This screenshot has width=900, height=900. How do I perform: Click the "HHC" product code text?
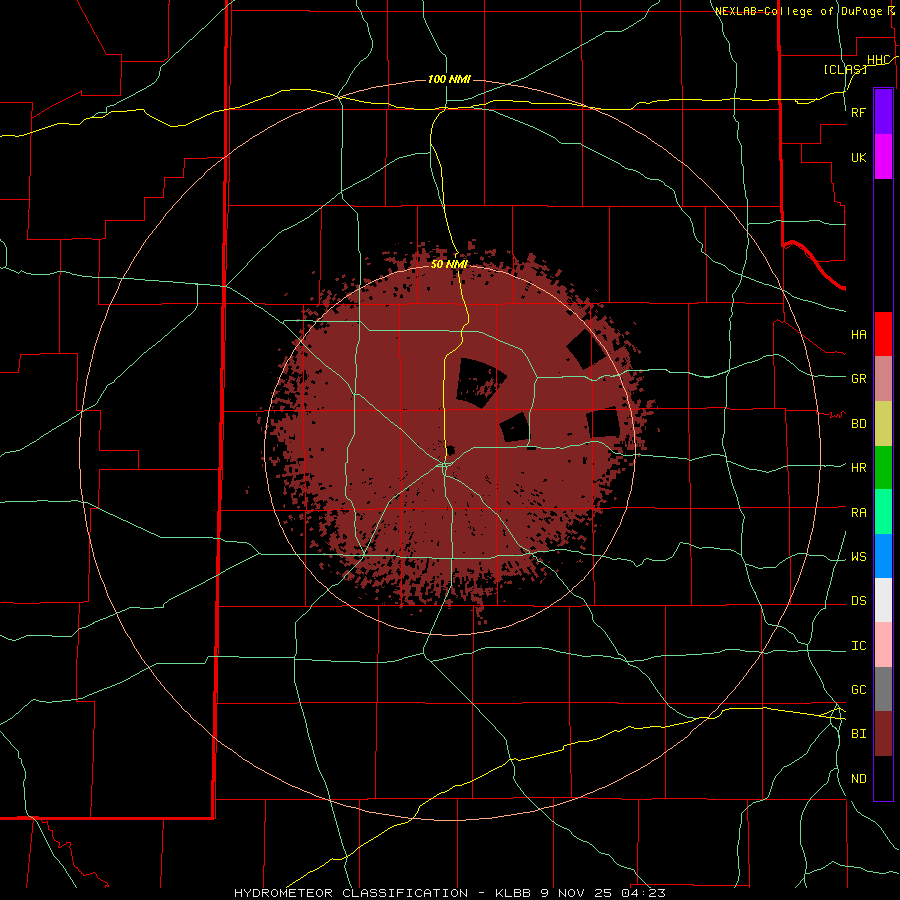878,60
